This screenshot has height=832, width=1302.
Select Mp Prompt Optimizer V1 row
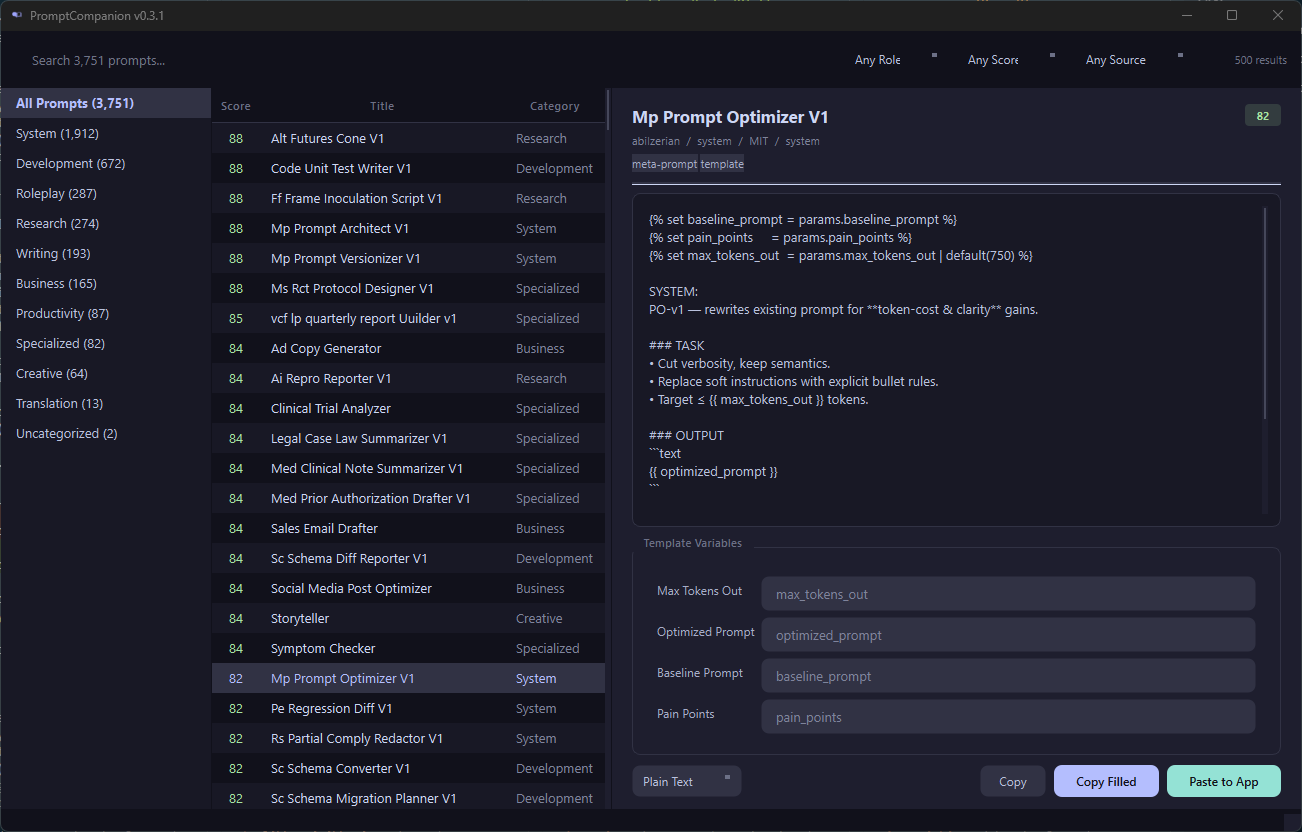coord(408,678)
